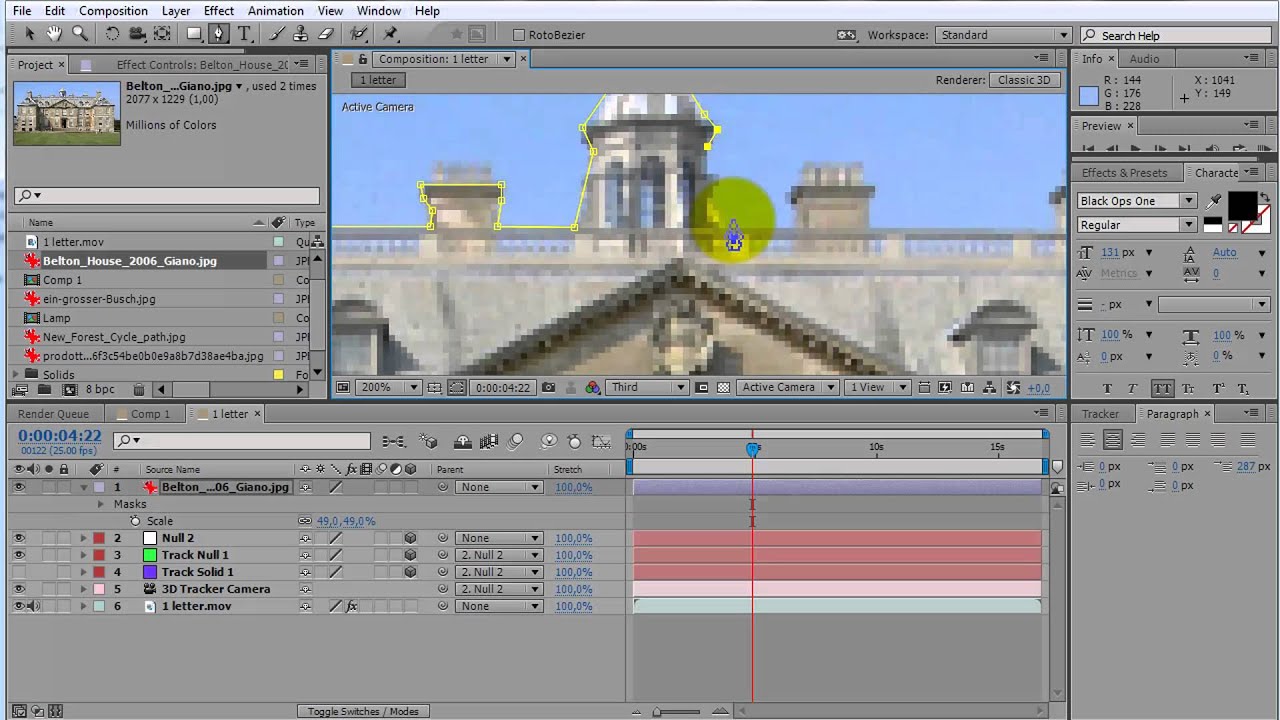
Task: Open Show Channel color management icon
Action: 592,387
